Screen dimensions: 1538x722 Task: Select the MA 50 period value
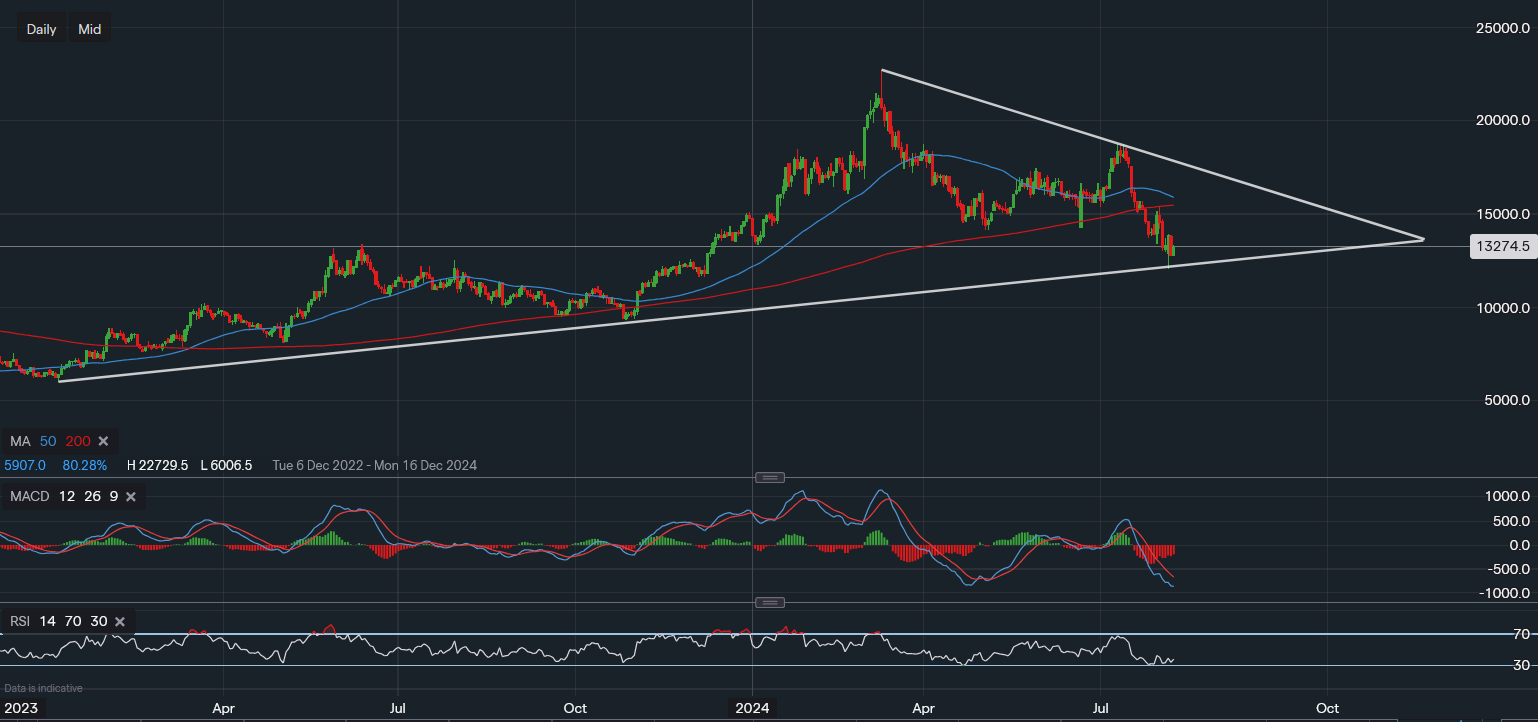point(48,441)
